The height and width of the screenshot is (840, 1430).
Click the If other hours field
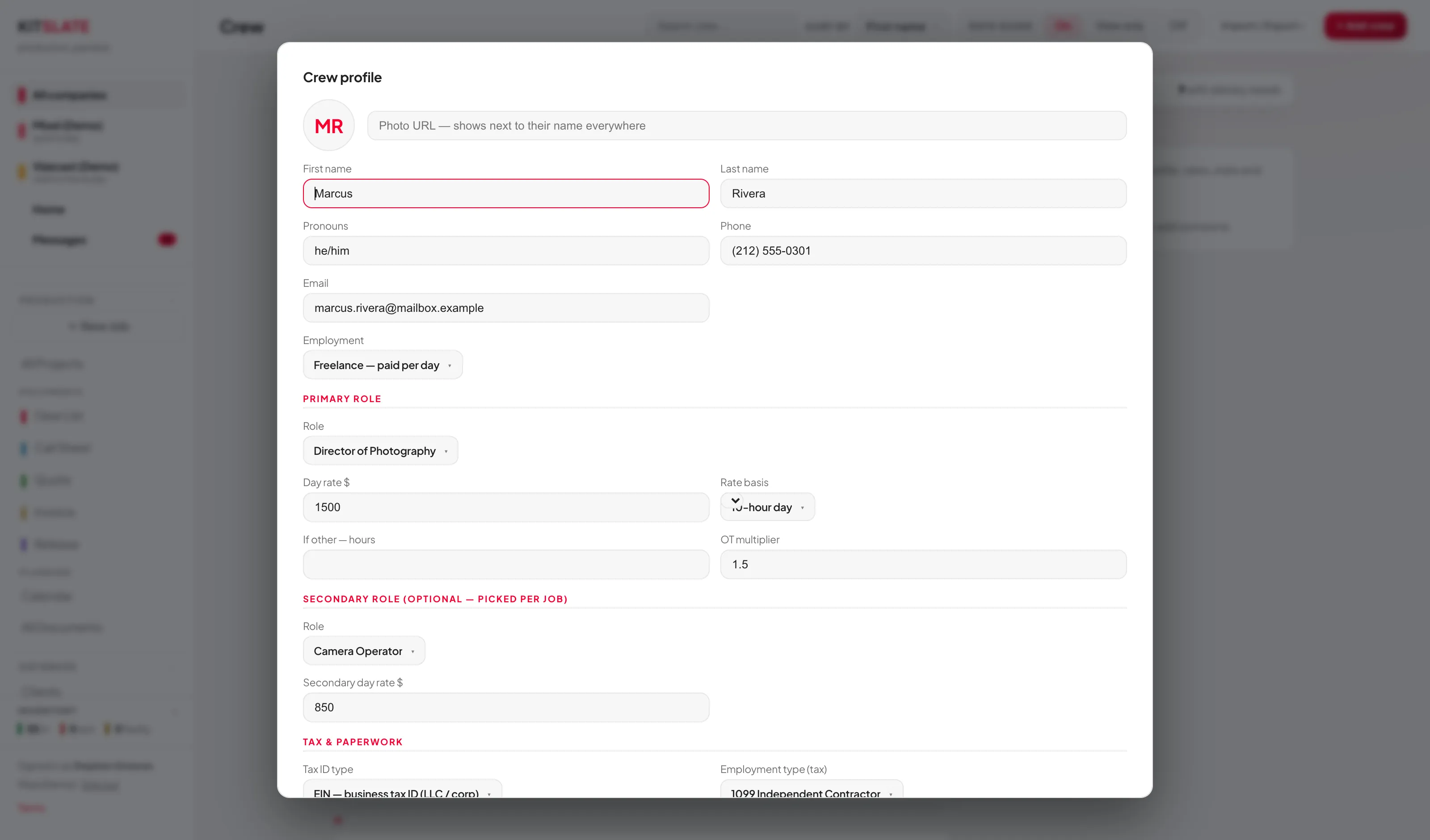(x=505, y=565)
